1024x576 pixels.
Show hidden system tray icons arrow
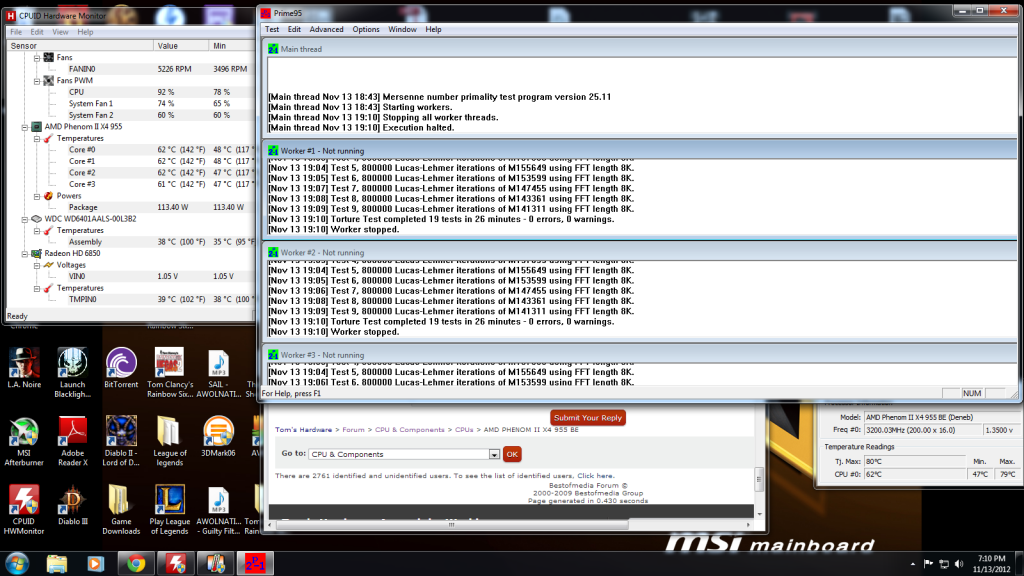click(x=912, y=564)
